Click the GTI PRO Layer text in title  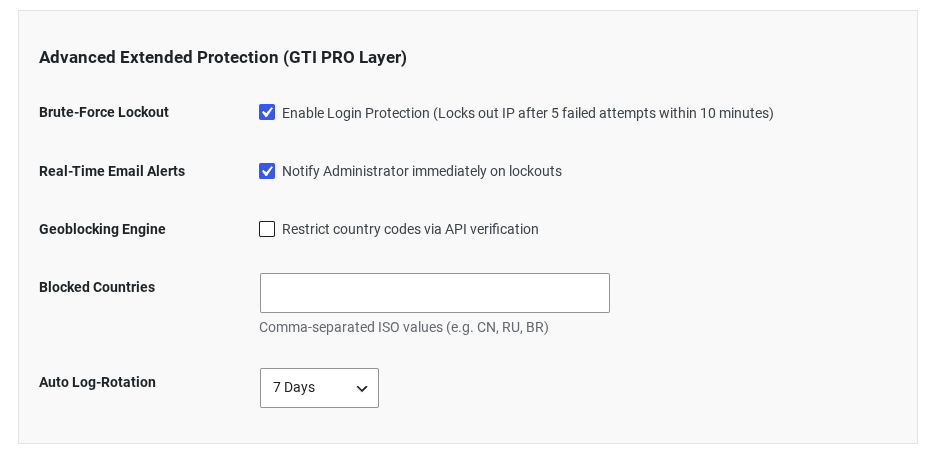tap(345, 57)
